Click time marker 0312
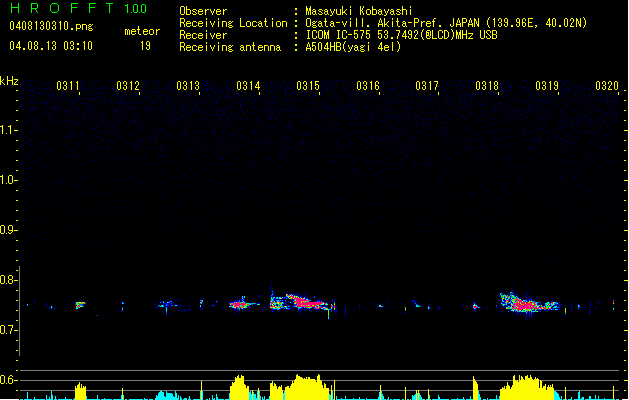Screen dimensions: 629x400 (x=128, y=86)
